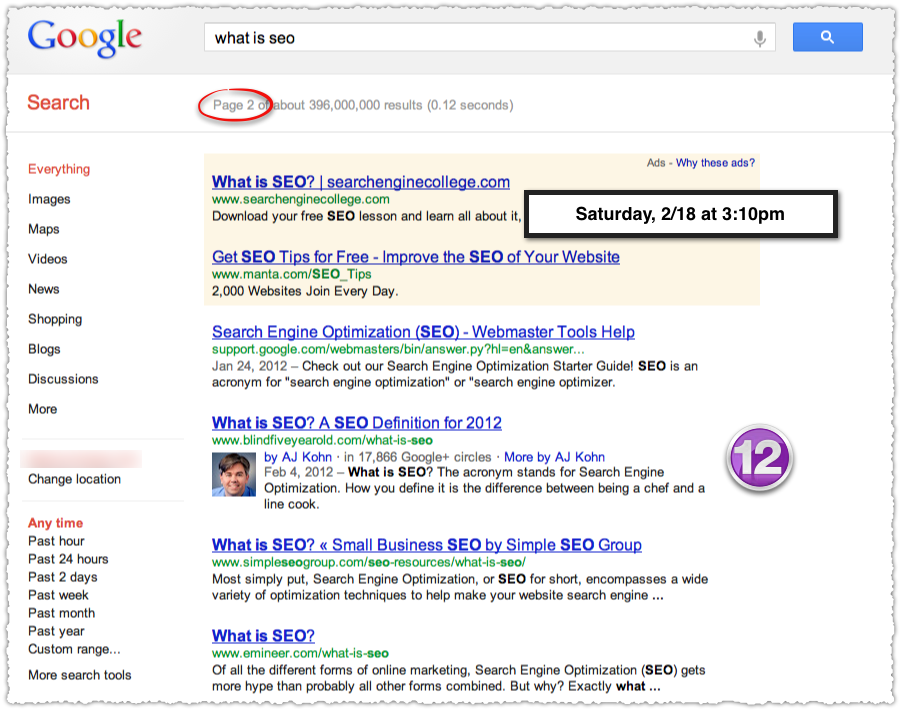This screenshot has height=710, width=900.
Task: Expand More search tools
Action: (x=80, y=675)
